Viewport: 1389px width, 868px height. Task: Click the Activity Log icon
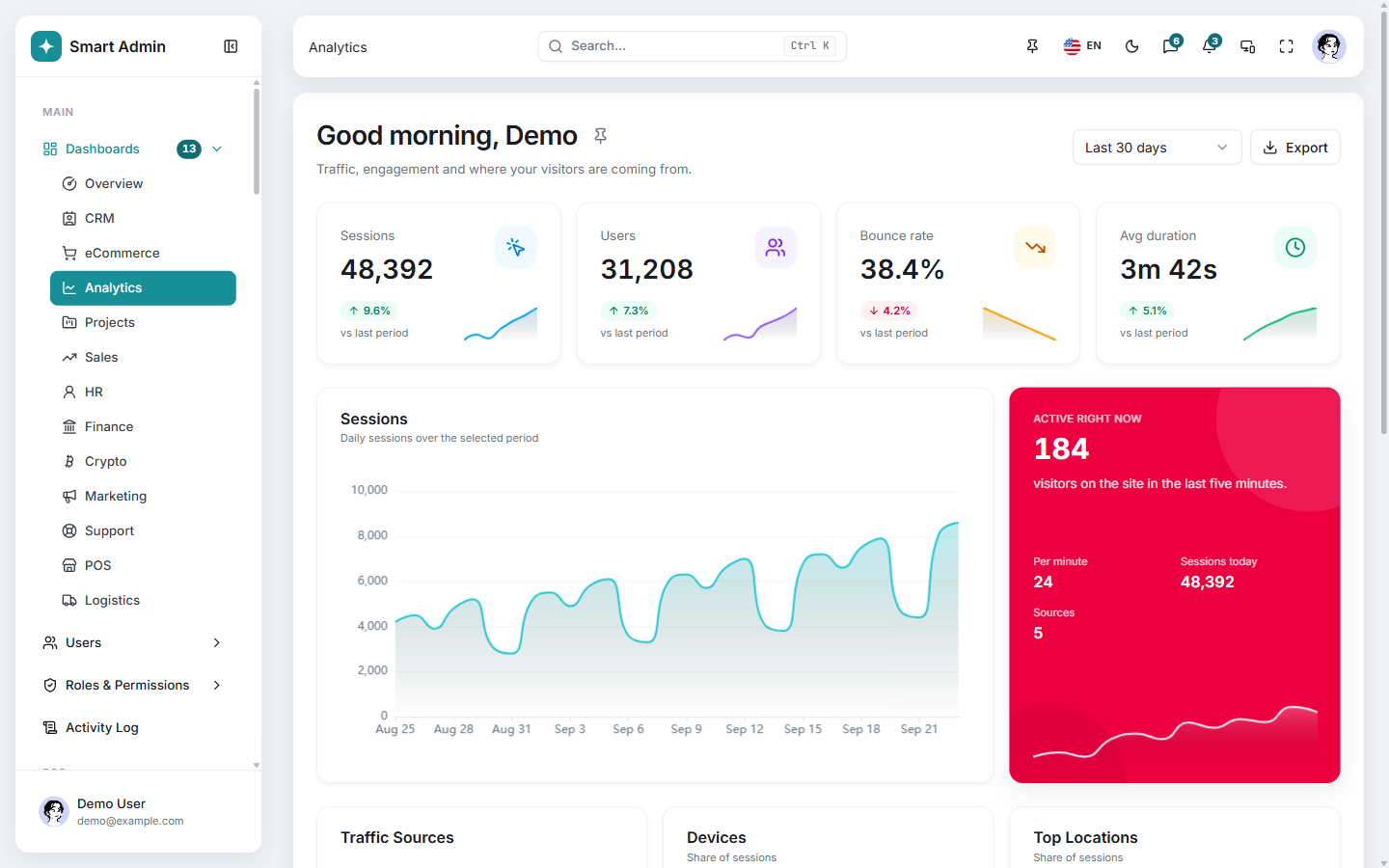click(x=50, y=727)
